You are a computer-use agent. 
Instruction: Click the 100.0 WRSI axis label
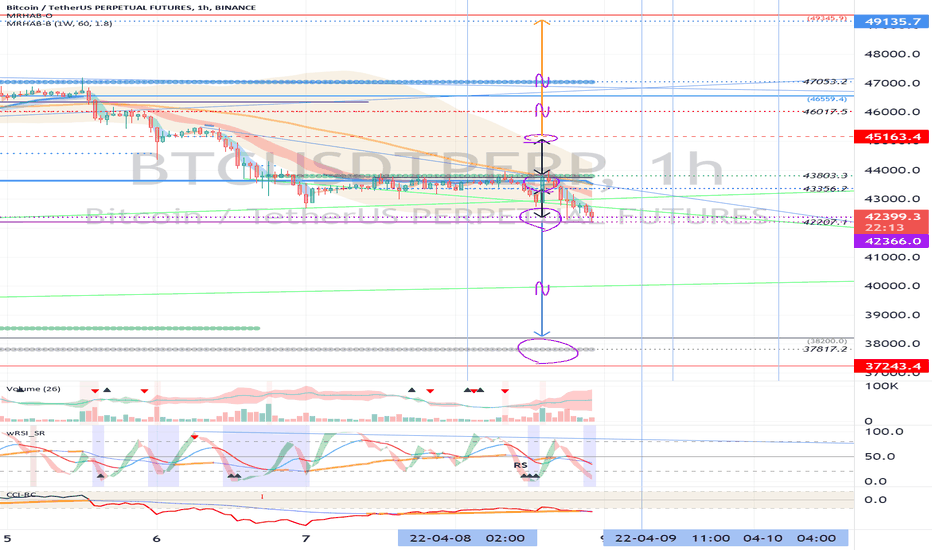pos(884,432)
